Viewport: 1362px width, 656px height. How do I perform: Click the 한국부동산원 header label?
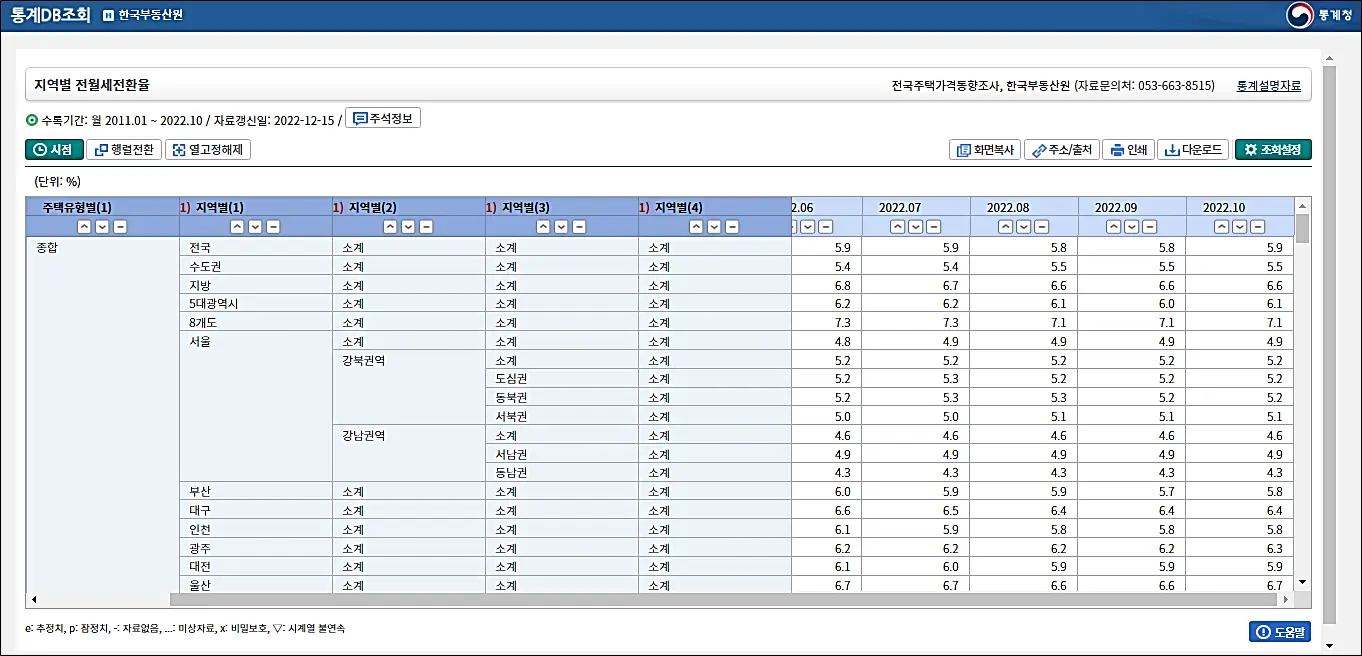pyautogui.click(x=143, y=16)
